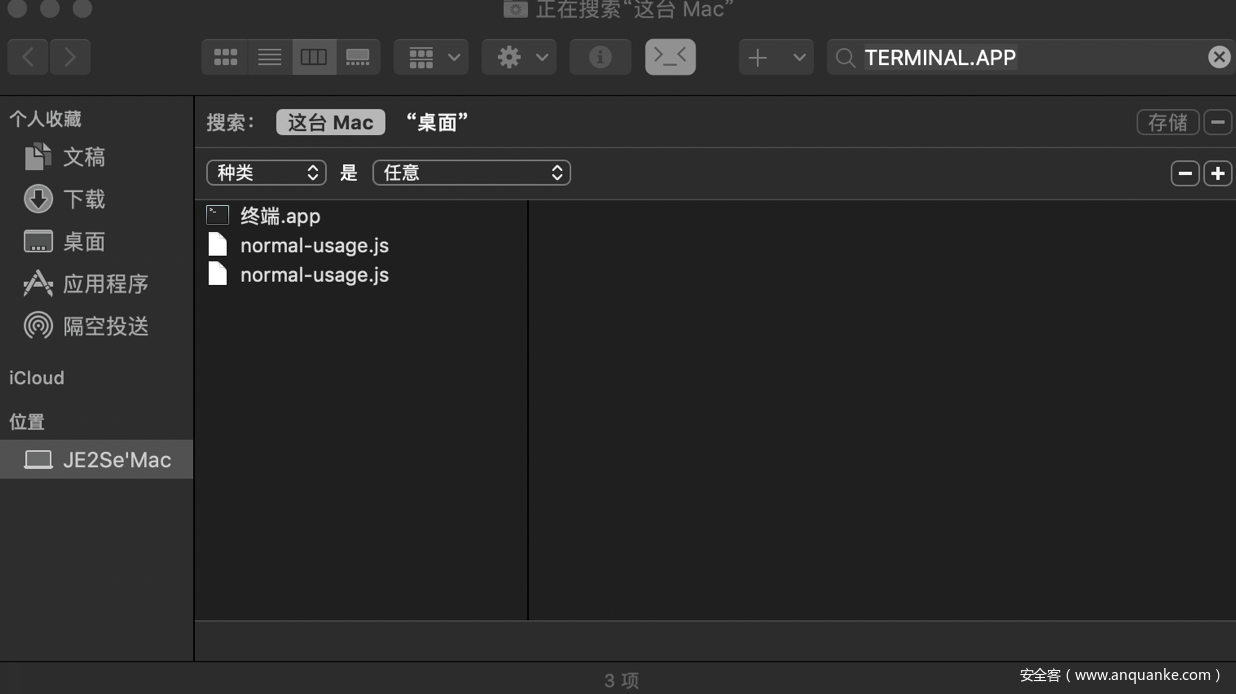Image resolution: width=1236 pixels, height=694 pixels.
Task: Click the 存储 save search button
Action: pos(1167,122)
